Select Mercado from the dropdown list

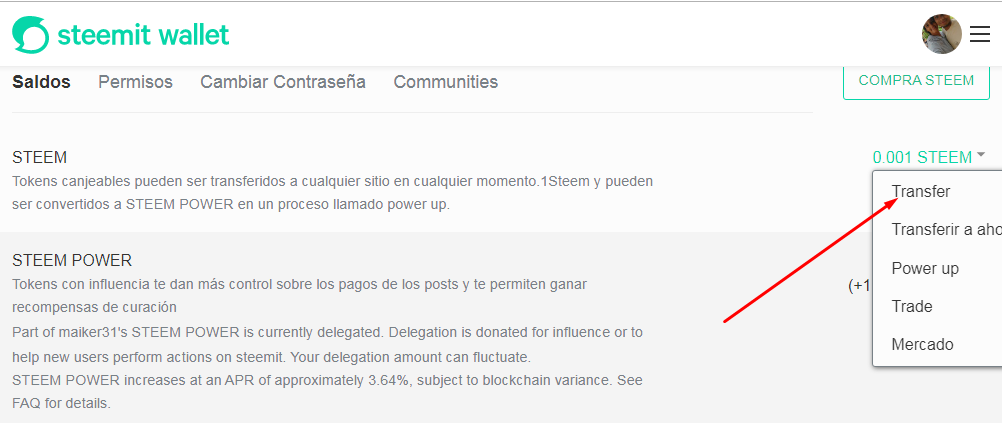[922, 345]
